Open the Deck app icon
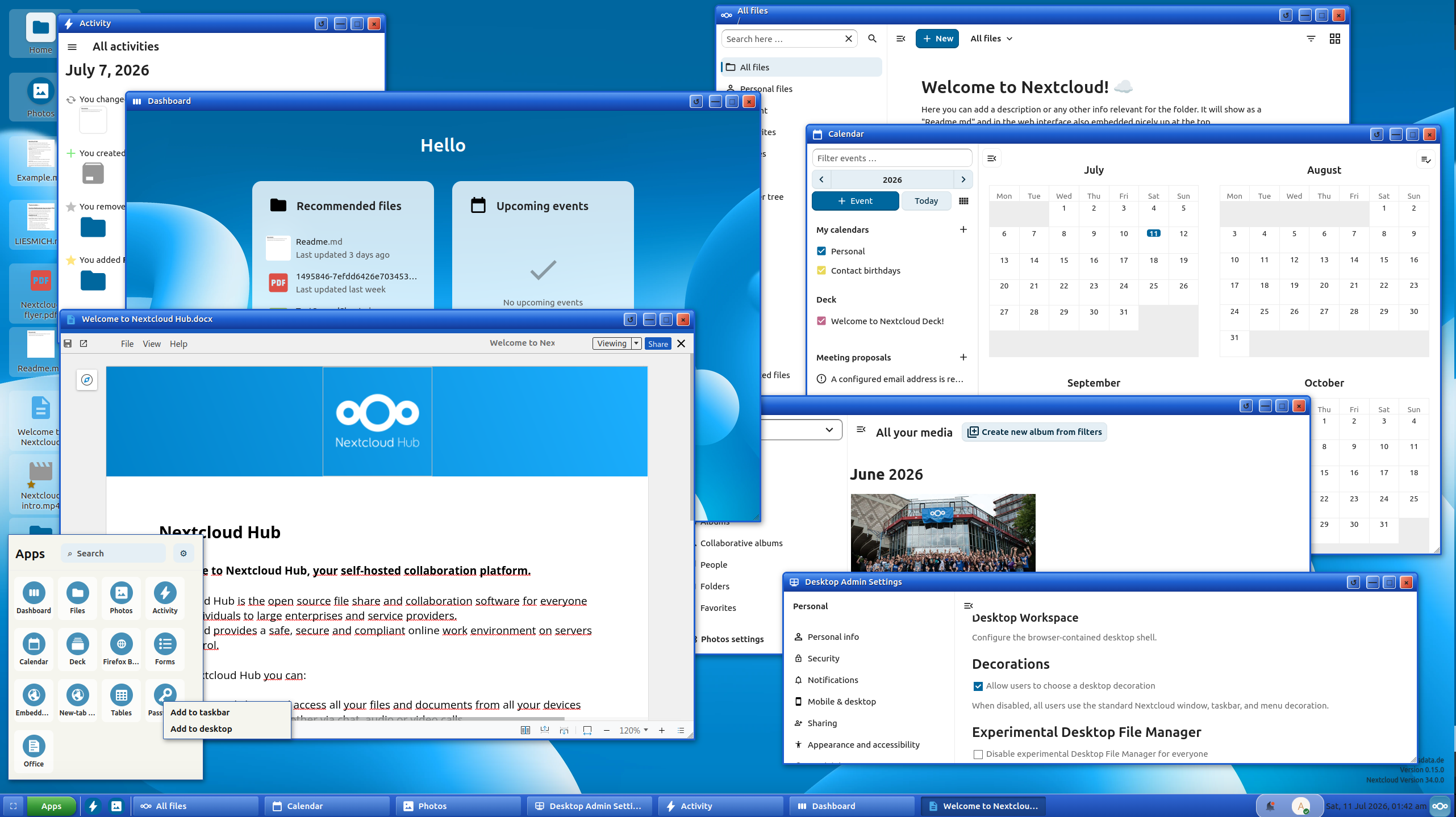 77,649
